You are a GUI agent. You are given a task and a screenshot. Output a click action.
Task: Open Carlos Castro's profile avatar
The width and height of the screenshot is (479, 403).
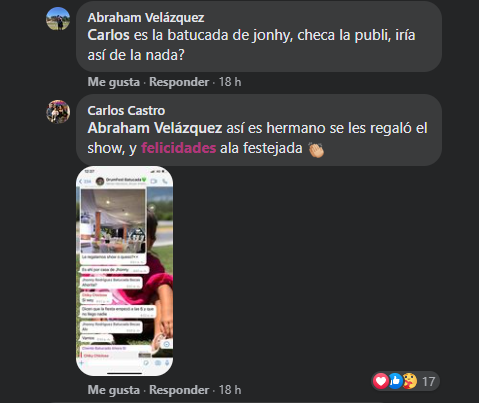pos(58,112)
